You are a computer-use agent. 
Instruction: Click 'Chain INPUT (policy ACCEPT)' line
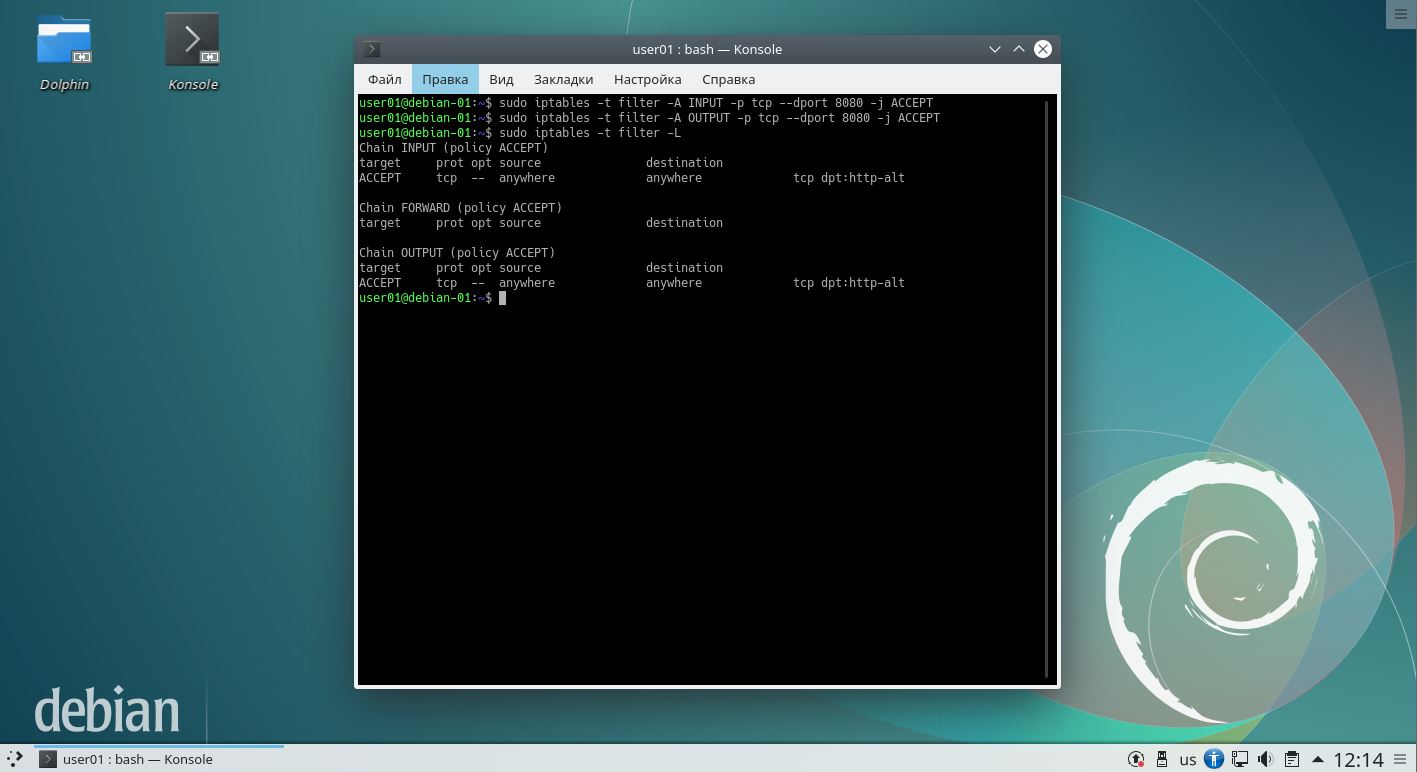click(x=454, y=148)
